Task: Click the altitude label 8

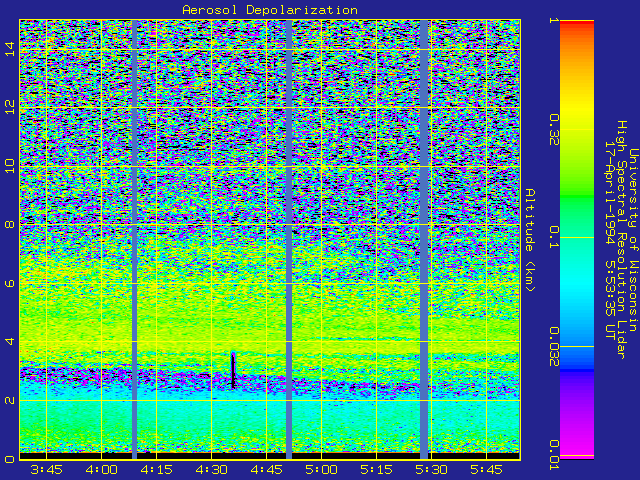Action: 10,224
